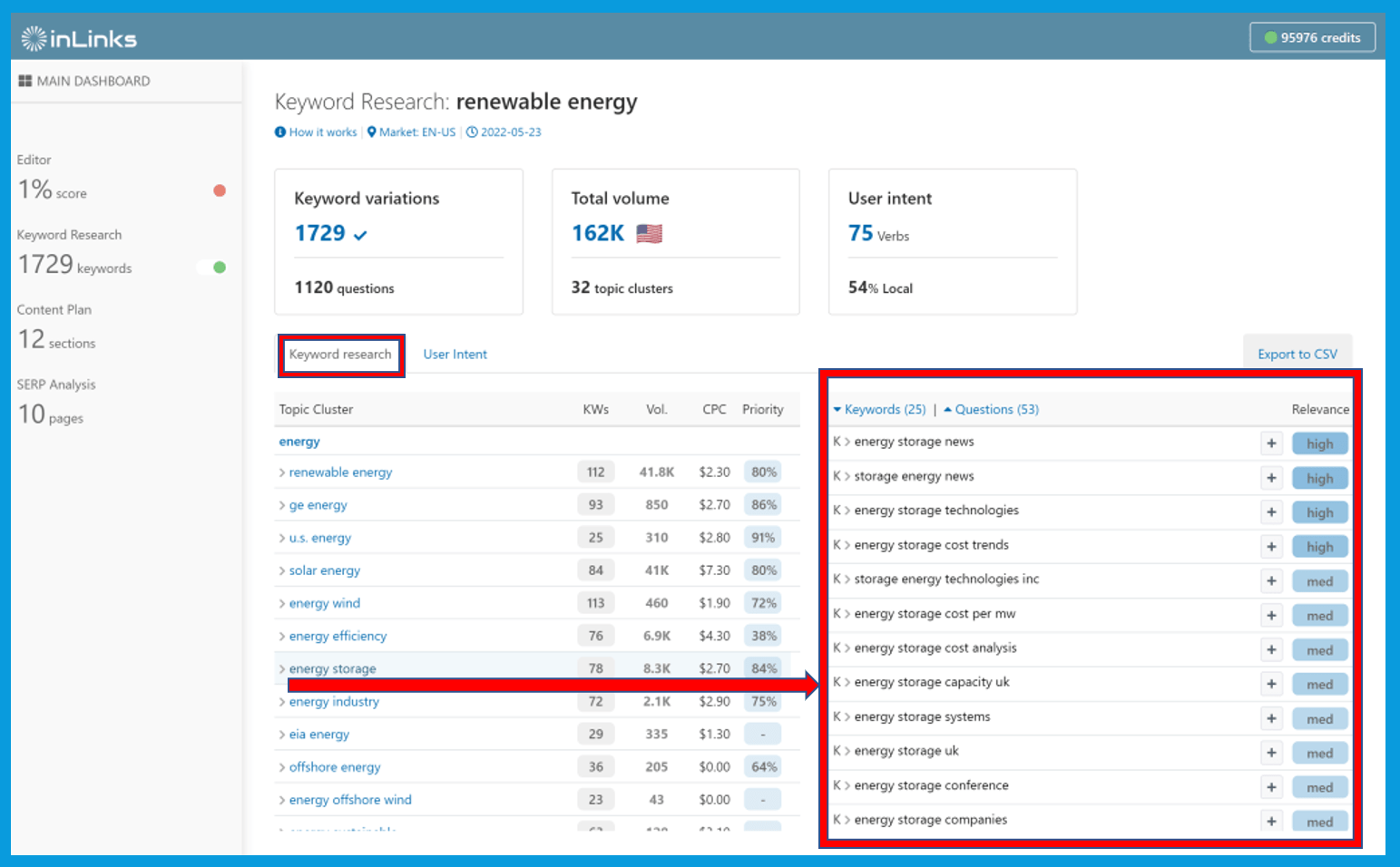Switch to the User Intent tab

coord(455,355)
